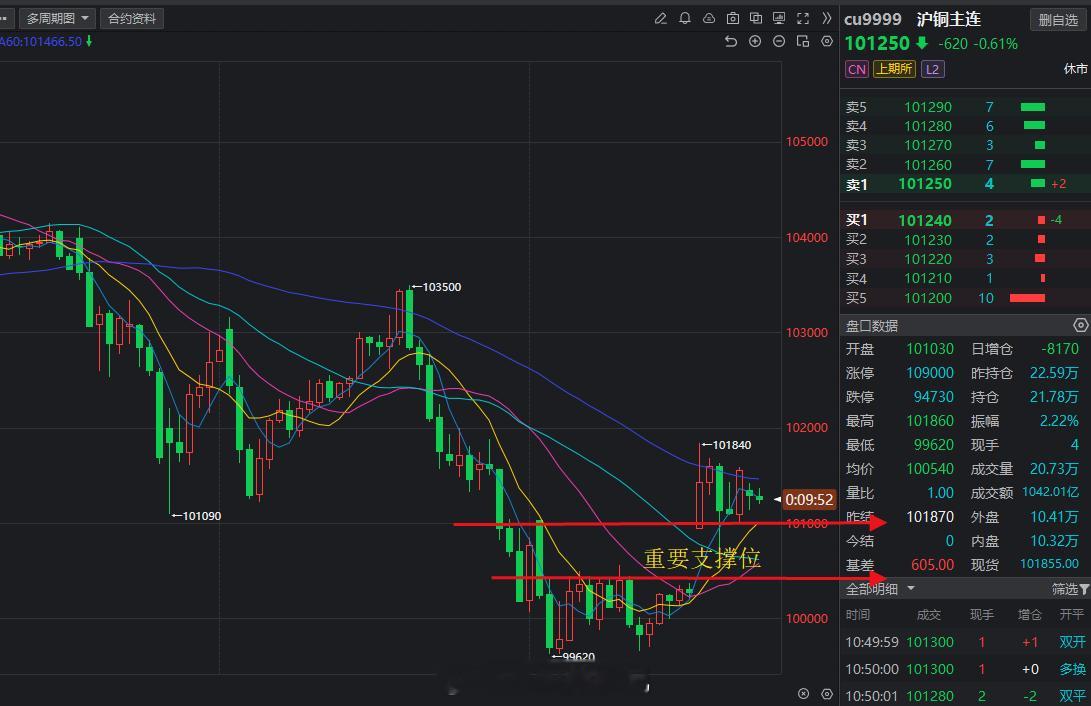Click 均价 value 100540
The image size is (1091, 706).
pyautogui.click(x=930, y=469)
